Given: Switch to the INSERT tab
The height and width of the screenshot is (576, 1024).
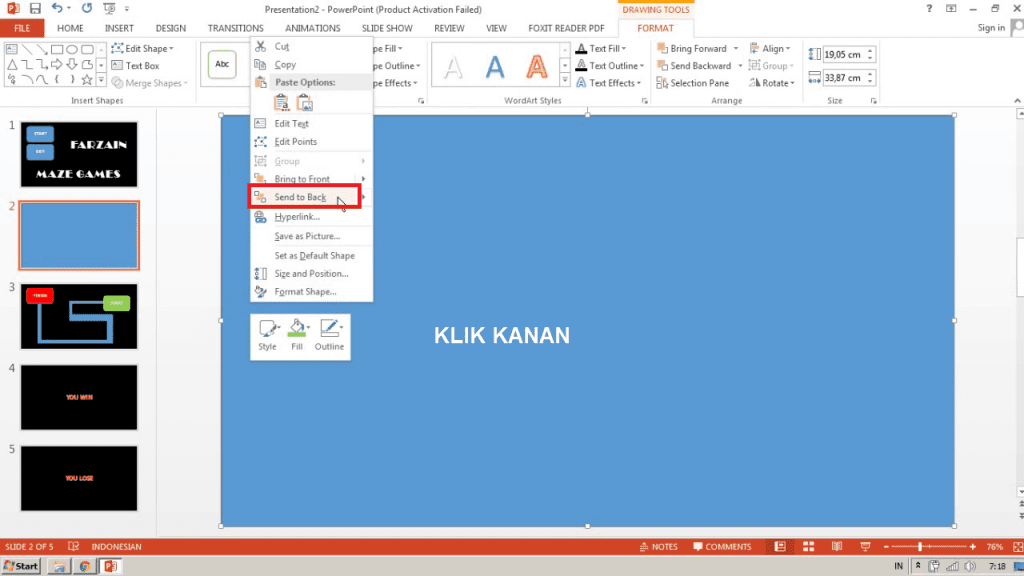Looking at the screenshot, I should pos(119,28).
